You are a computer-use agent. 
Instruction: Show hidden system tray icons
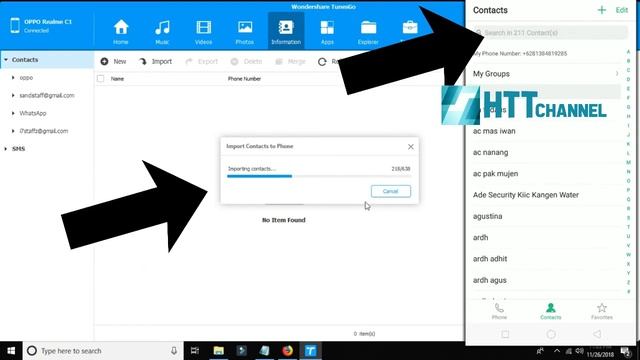click(557, 351)
